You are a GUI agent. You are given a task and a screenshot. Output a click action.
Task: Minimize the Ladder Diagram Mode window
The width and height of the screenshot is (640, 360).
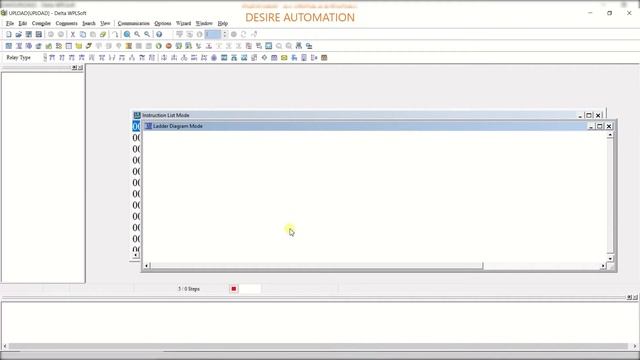[x=591, y=127]
